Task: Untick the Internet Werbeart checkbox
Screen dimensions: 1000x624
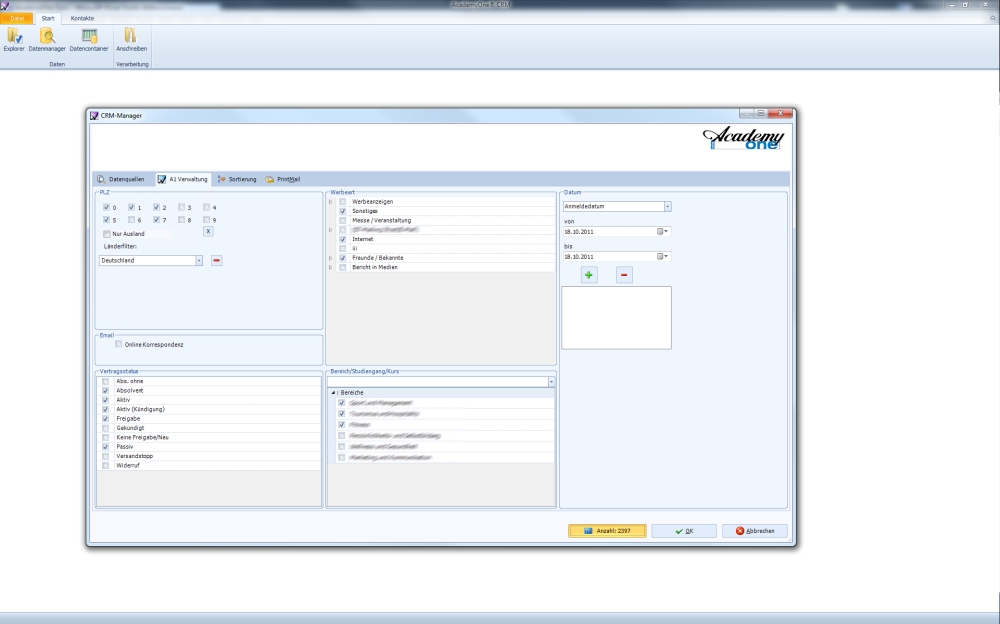Action: click(343, 240)
